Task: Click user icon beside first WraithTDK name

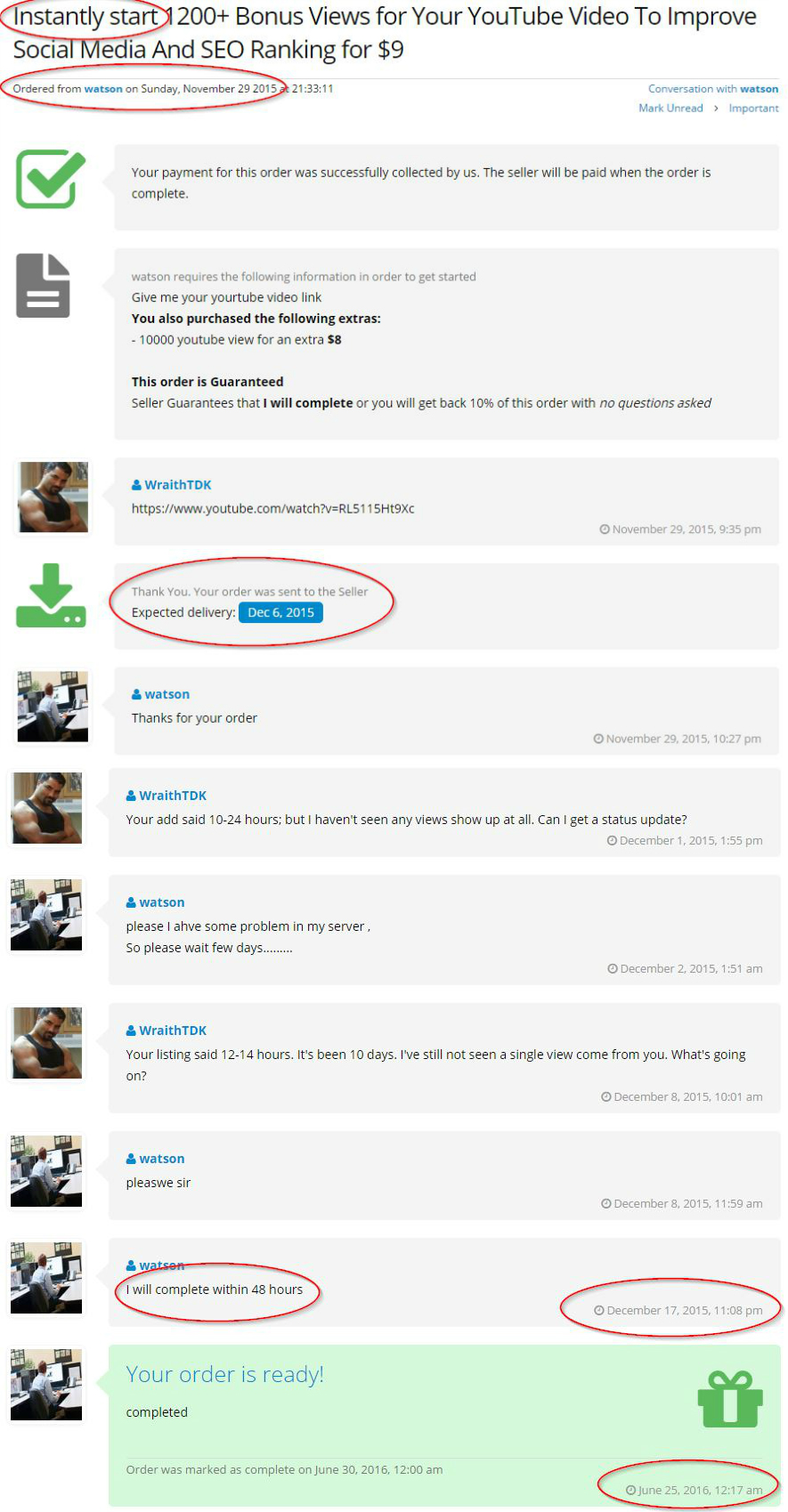Action: [136, 485]
